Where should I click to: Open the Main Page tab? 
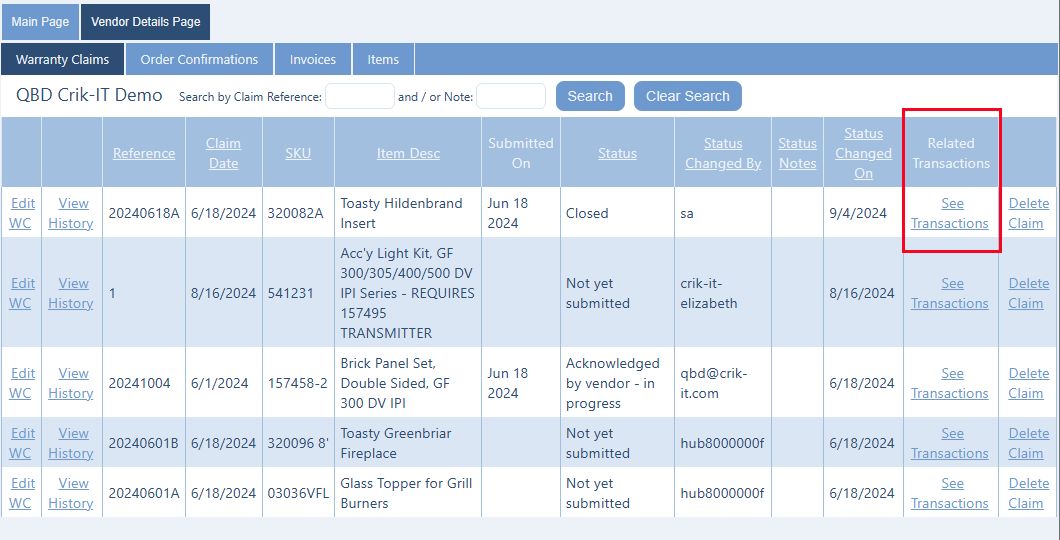click(x=39, y=21)
